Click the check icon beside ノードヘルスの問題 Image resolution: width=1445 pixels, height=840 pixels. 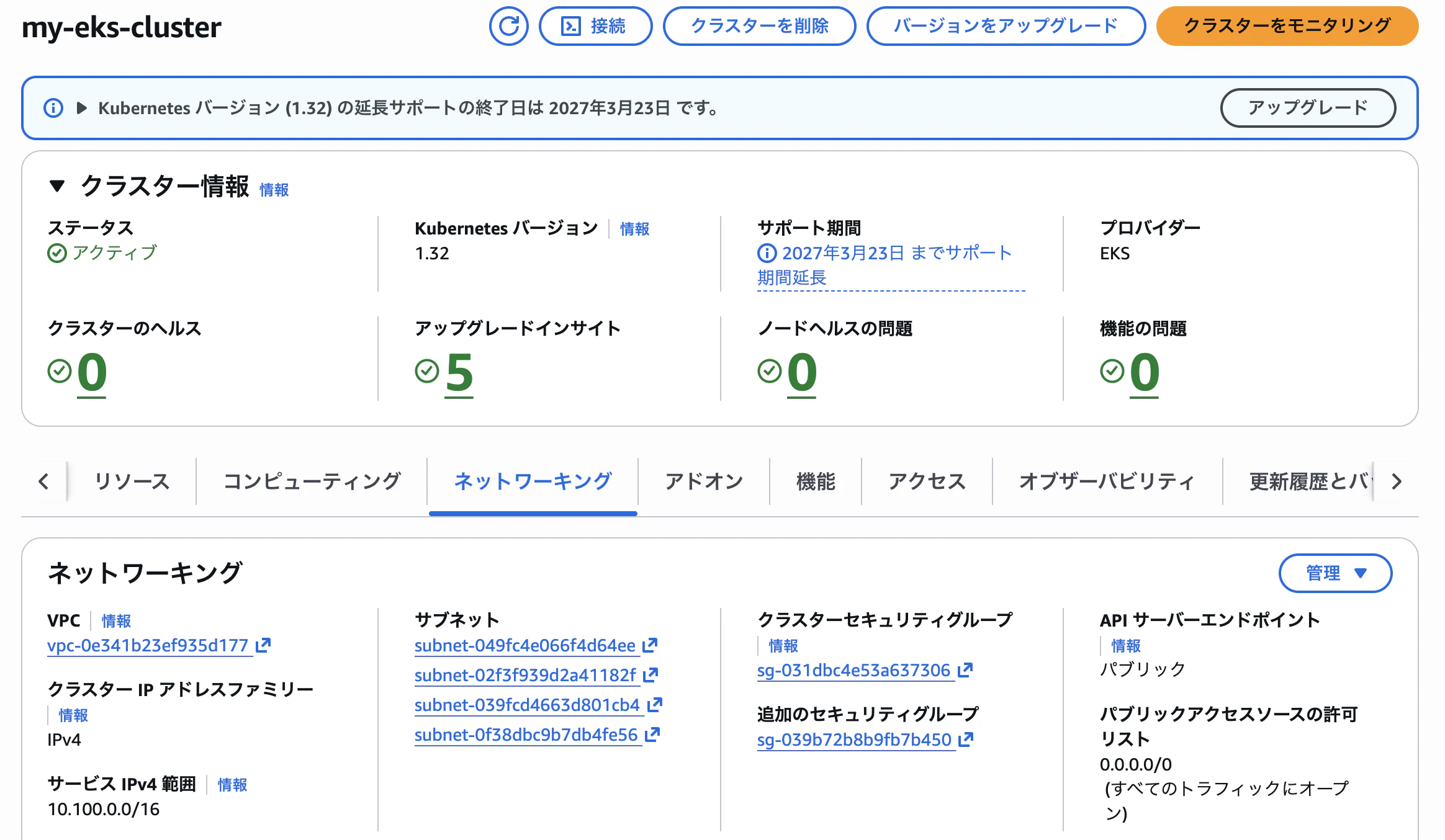(770, 371)
